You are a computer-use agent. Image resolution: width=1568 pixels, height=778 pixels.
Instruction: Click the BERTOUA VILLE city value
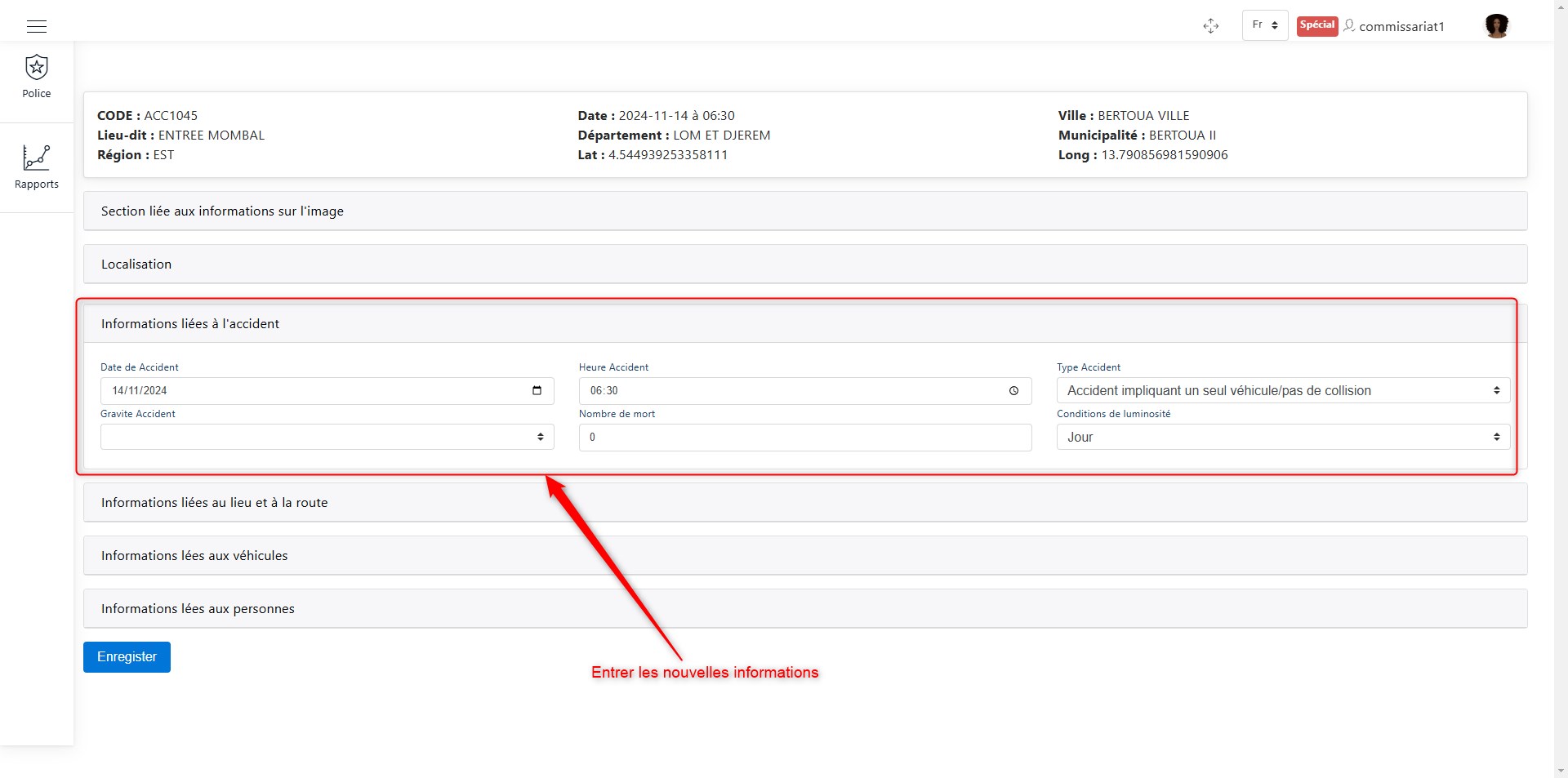tap(1143, 115)
